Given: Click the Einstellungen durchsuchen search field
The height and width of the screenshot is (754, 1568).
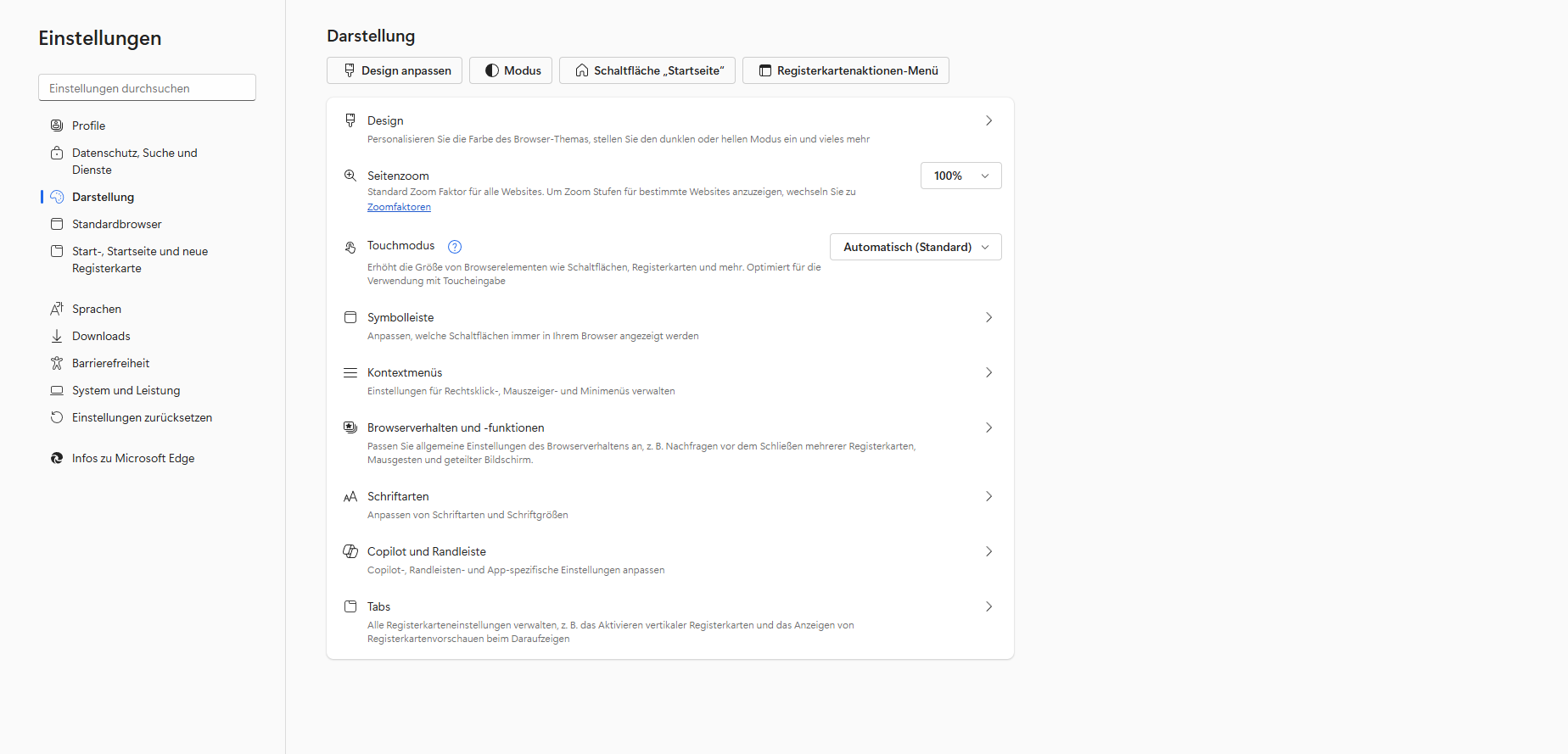Looking at the screenshot, I should (x=147, y=88).
